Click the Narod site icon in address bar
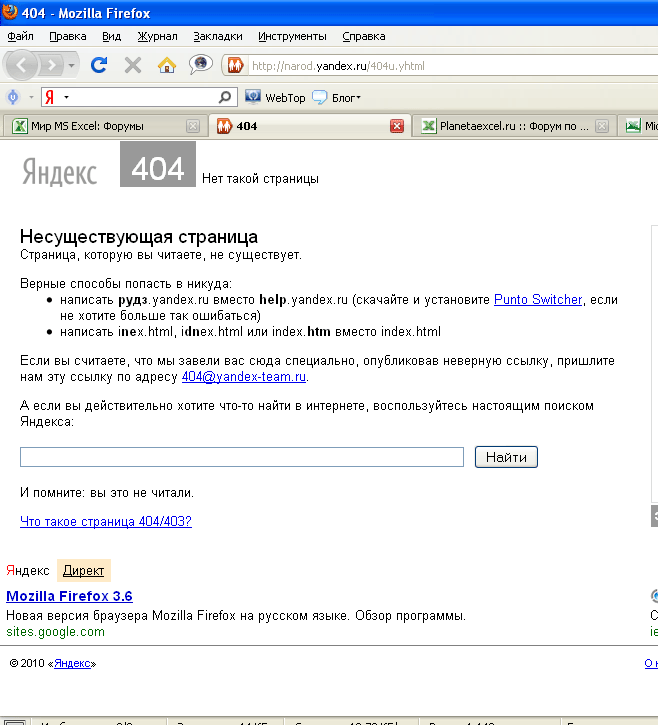The image size is (658, 725). click(x=235, y=65)
